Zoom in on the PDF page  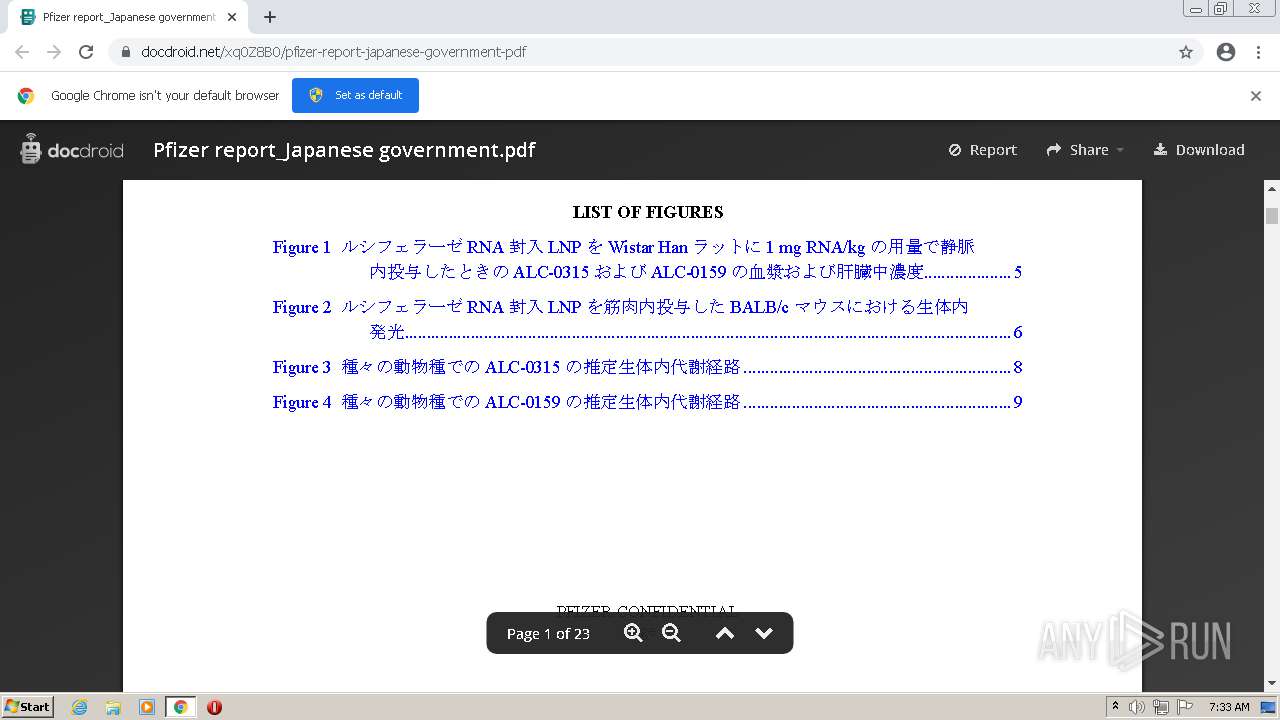(x=633, y=633)
